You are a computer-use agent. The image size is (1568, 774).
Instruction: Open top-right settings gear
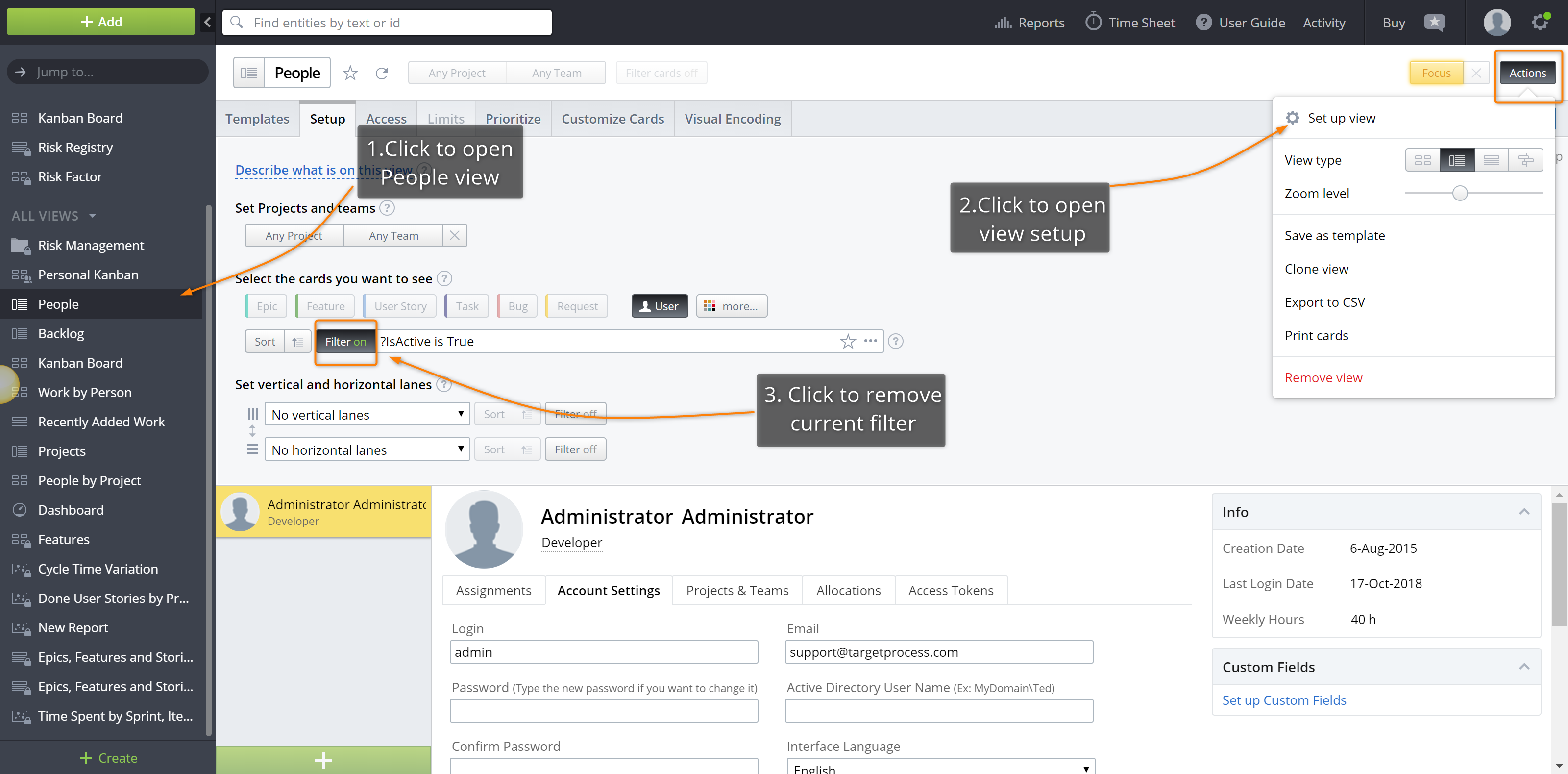[1541, 21]
